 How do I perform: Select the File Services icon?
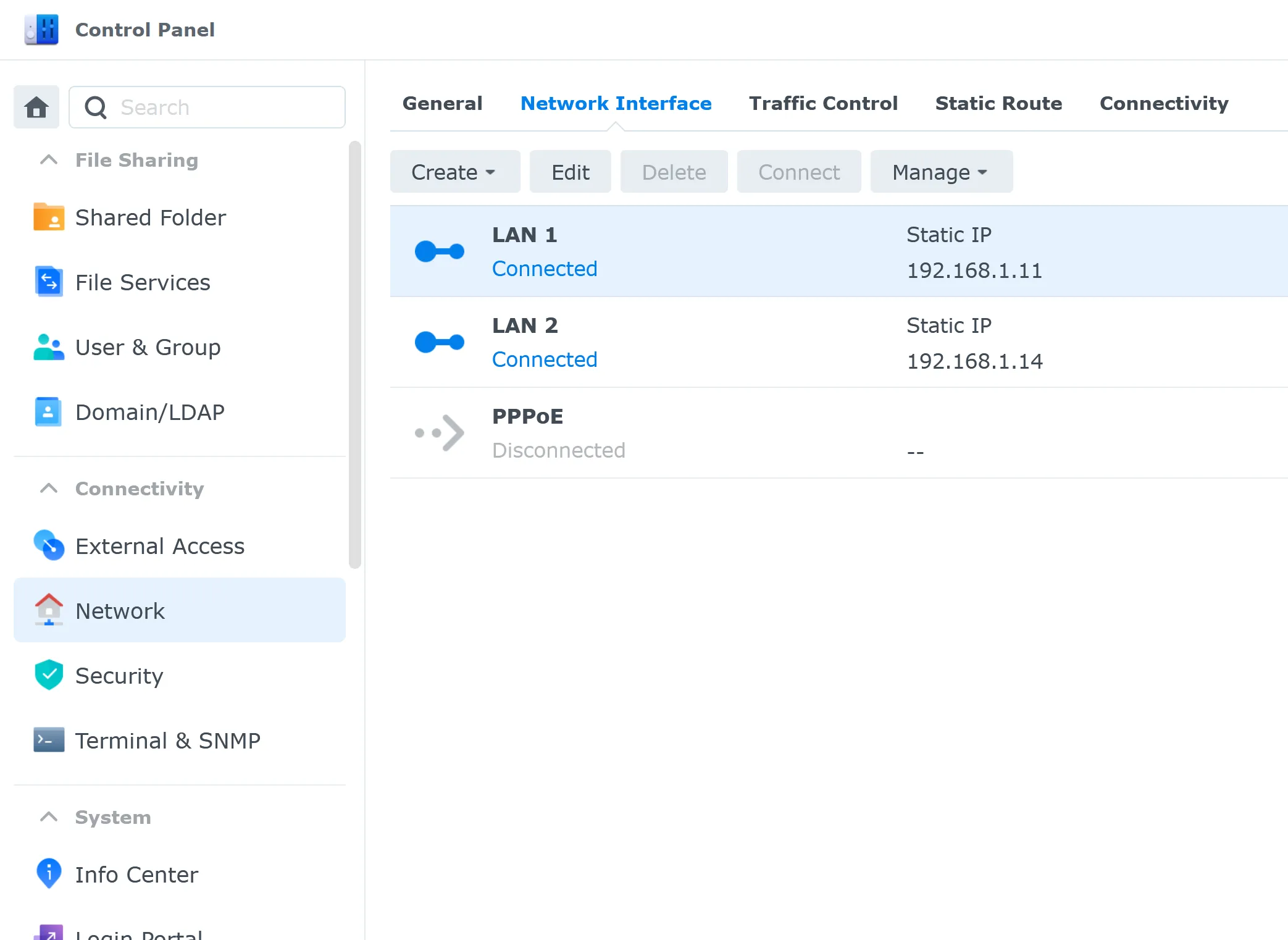(x=48, y=282)
